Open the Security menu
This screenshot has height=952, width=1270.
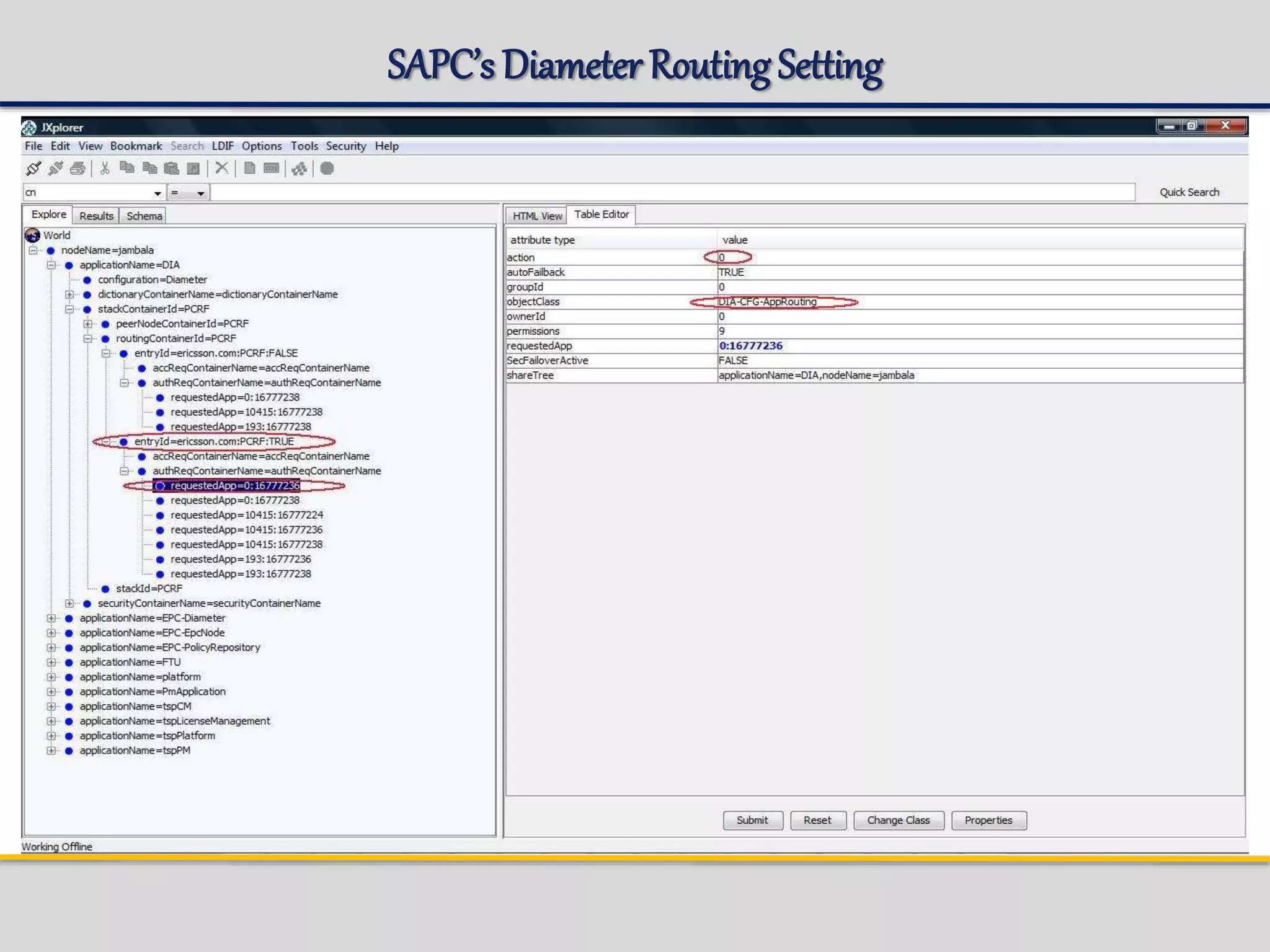point(346,146)
